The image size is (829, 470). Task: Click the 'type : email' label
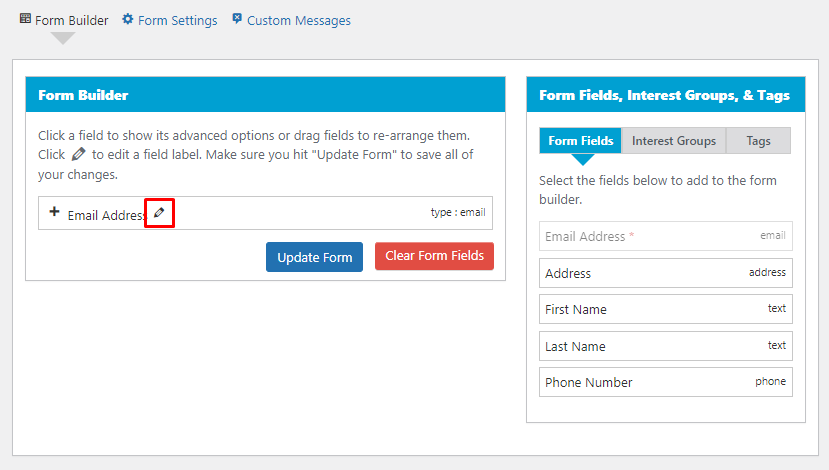(458, 213)
